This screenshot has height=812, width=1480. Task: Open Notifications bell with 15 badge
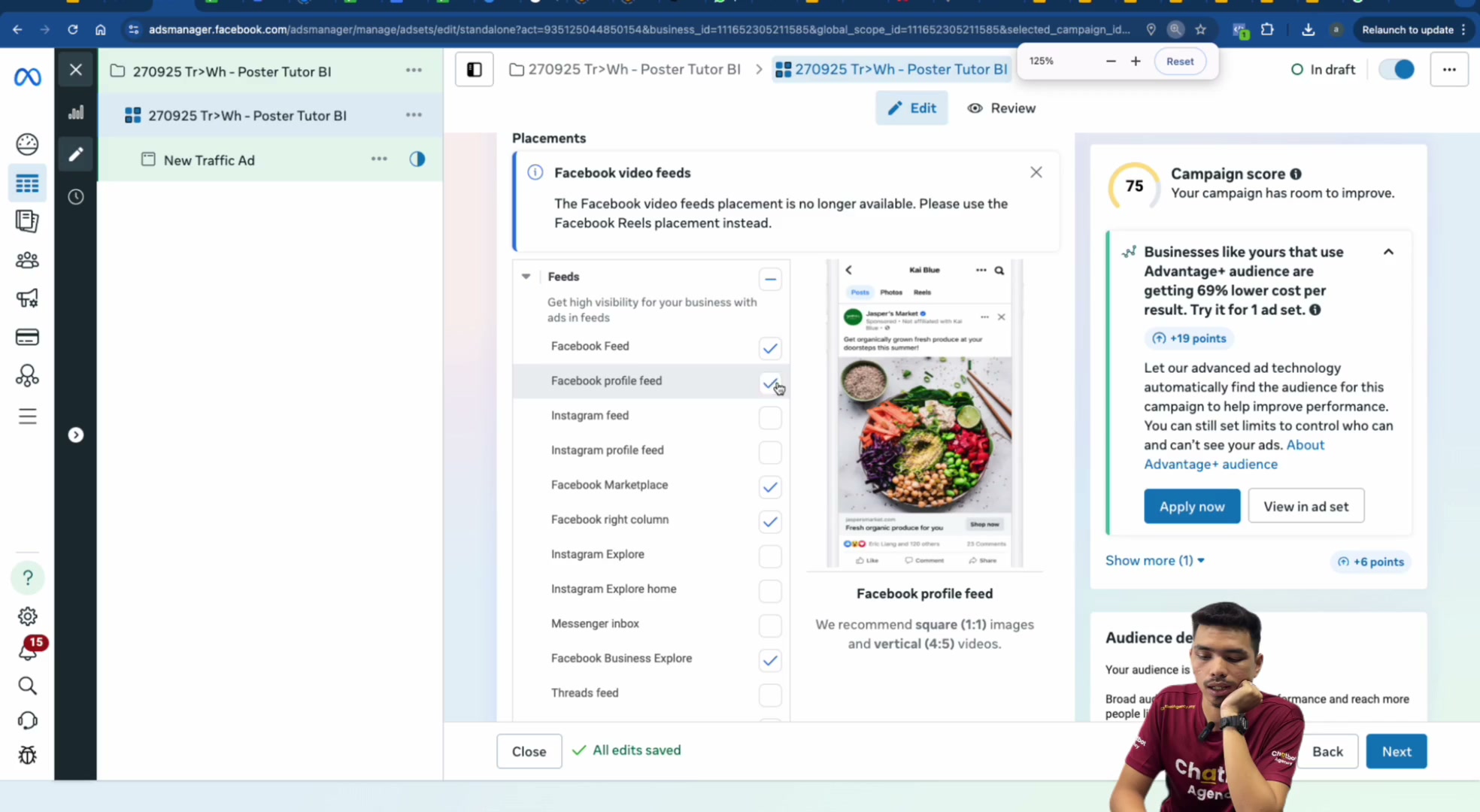tap(28, 650)
